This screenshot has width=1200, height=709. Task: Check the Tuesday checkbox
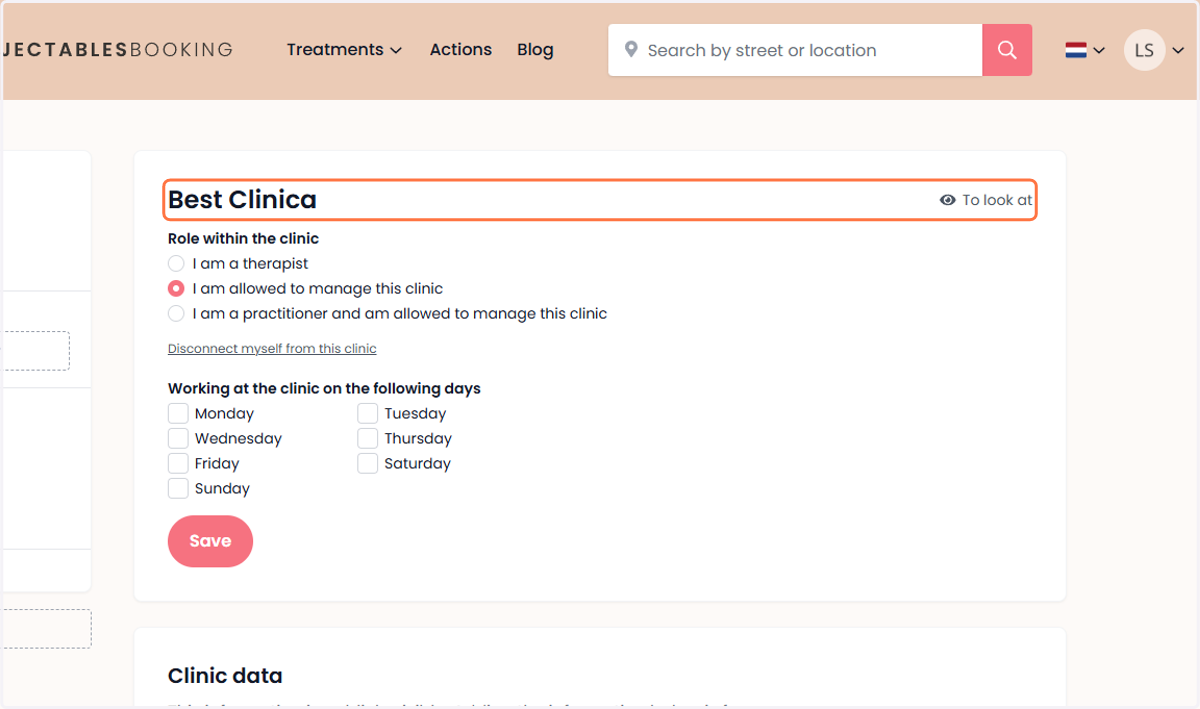tap(368, 414)
